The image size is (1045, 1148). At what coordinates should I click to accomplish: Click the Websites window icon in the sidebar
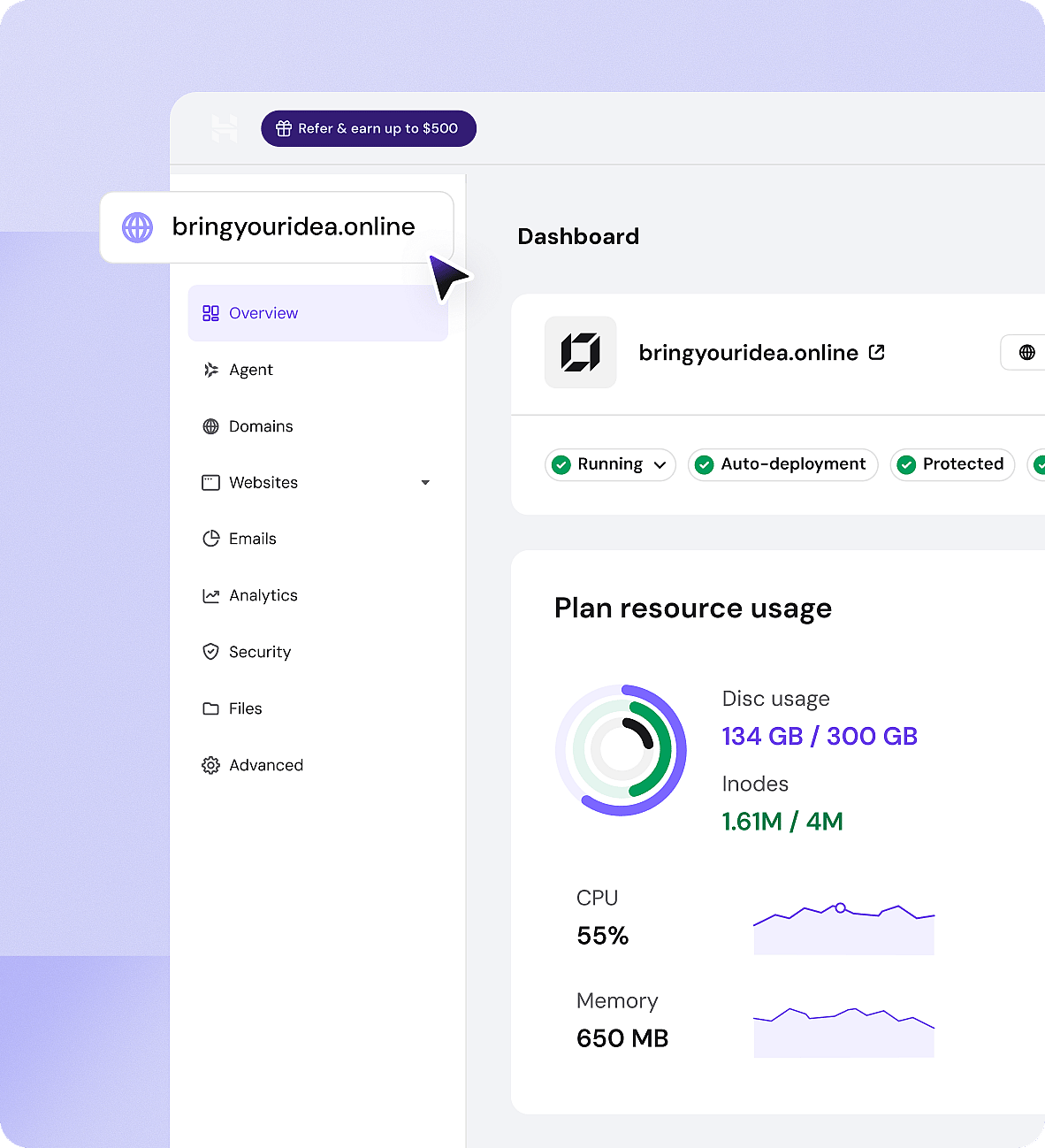[x=210, y=483]
